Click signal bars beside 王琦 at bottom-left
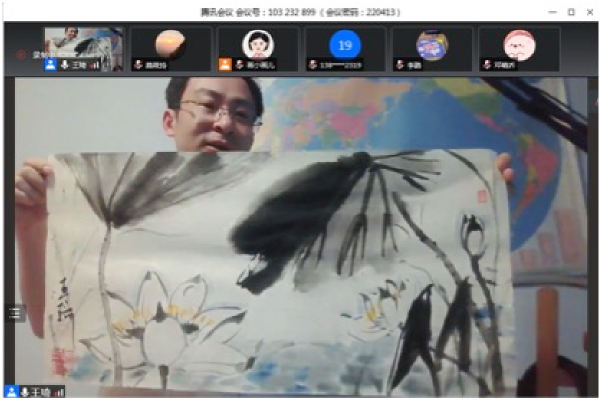The width and height of the screenshot is (600, 400). point(59,393)
